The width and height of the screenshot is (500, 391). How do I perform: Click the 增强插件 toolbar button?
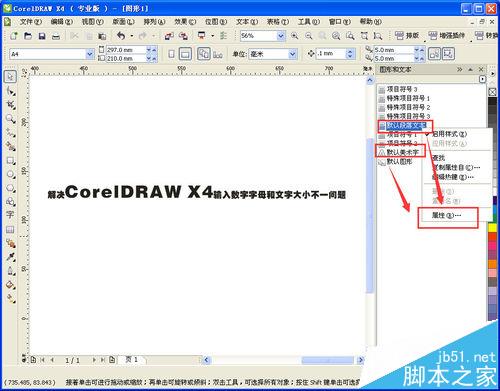pos(447,35)
